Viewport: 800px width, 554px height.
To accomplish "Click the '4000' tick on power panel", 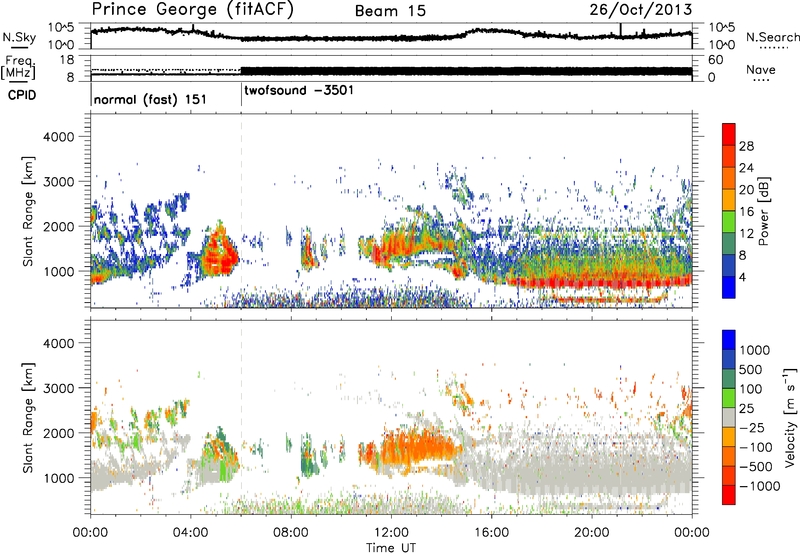I will [x=58, y=137].
